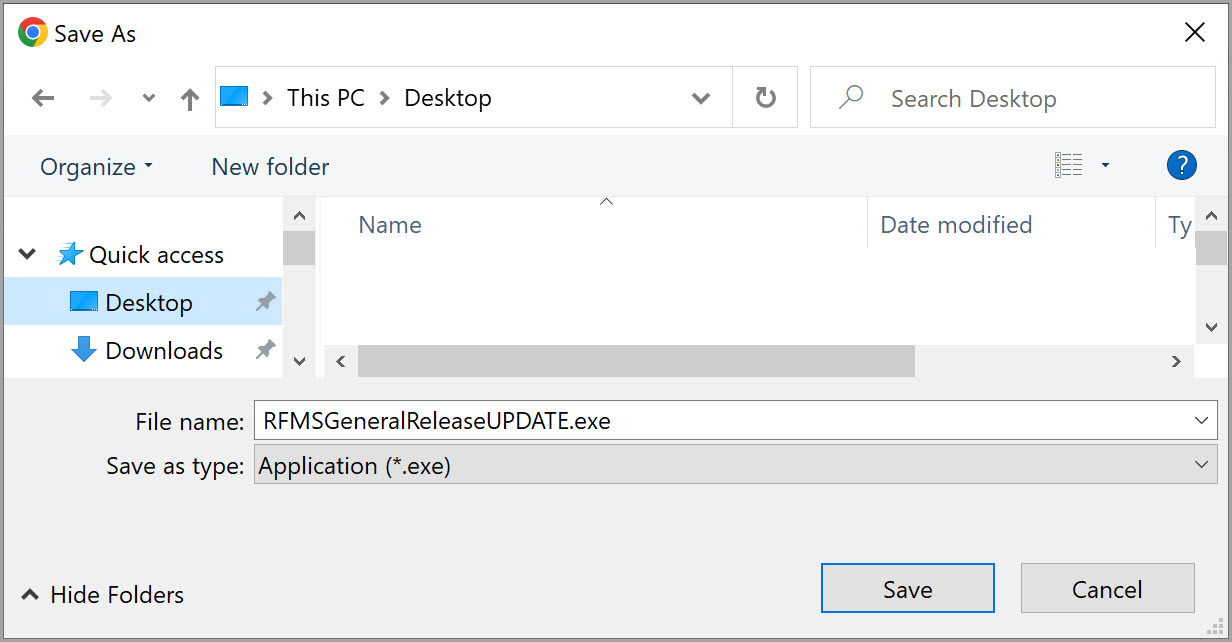Click New folder on the toolbar
Image resolution: width=1232 pixels, height=642 pixels.
[269, 166]
